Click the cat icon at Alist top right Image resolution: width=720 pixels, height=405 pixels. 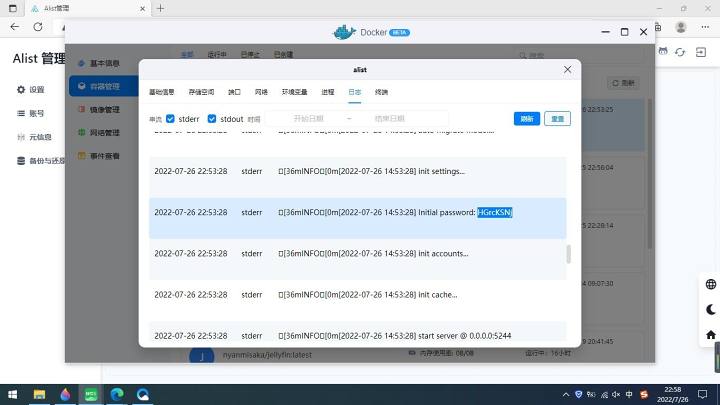(x=663, y=51)
